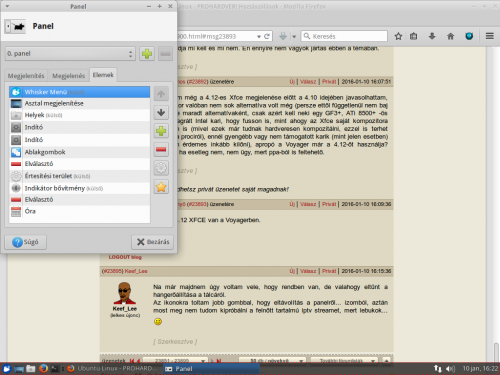Screen dimensions: 500x375
Task: Focus Firefox Keresés search field
Action: [344, 36]
